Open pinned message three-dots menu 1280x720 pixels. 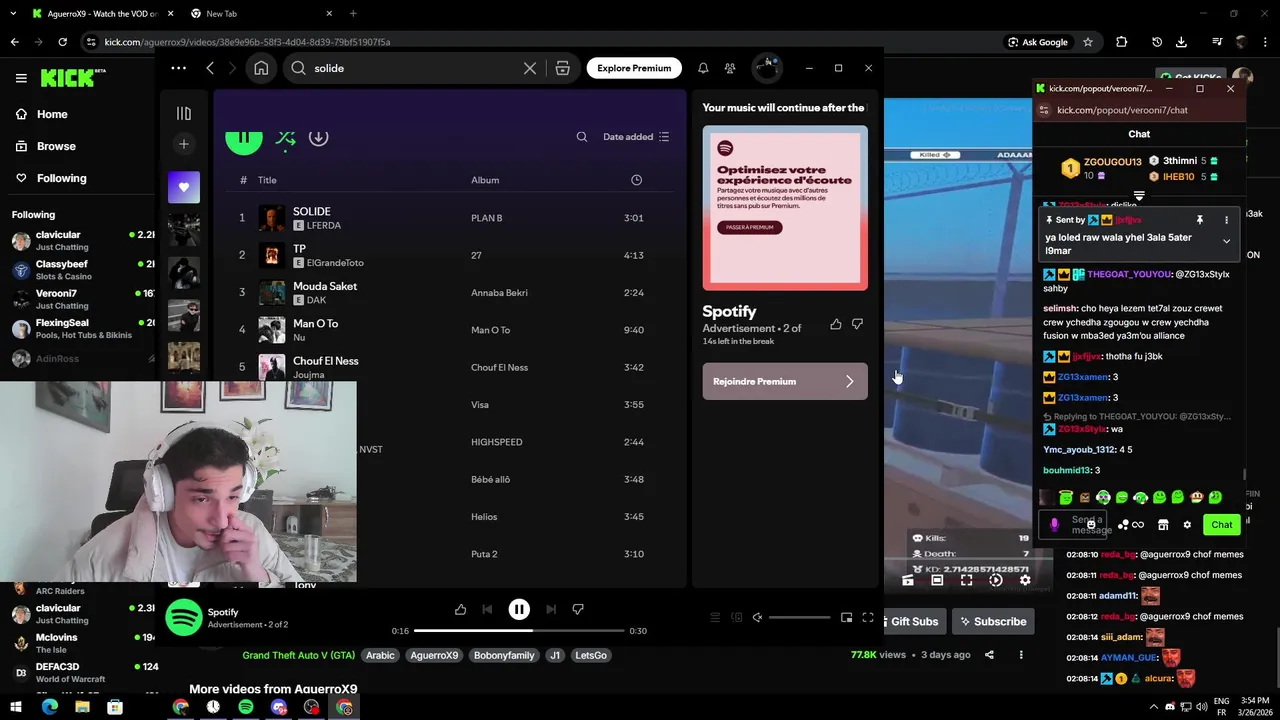(1226, 219)
